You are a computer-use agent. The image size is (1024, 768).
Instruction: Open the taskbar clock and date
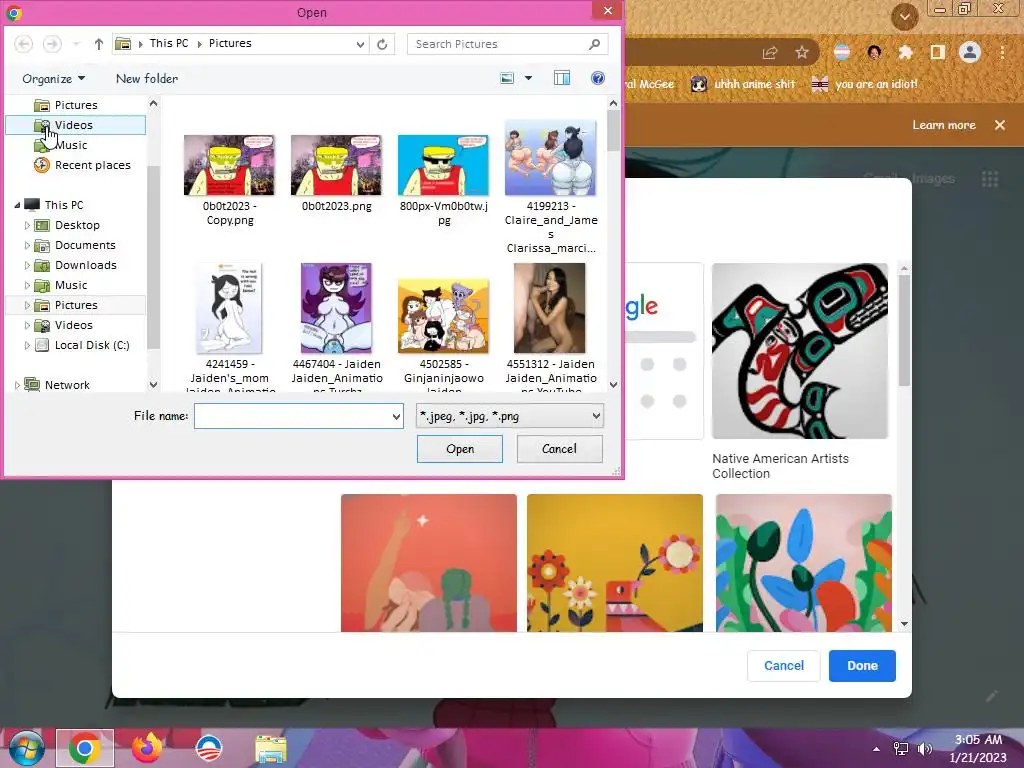(978, 748)
